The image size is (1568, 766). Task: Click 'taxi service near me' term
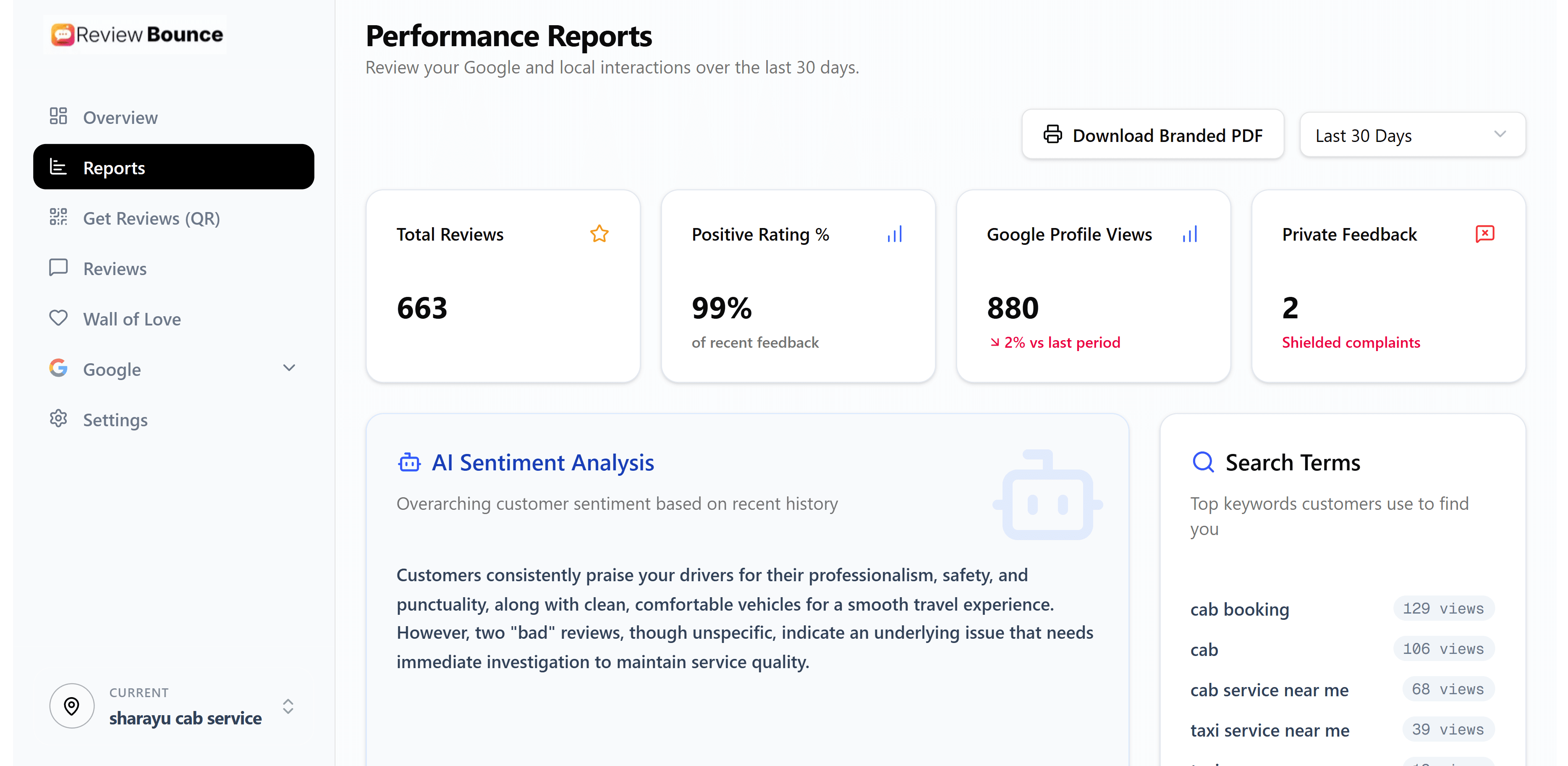pos(1270,730)
